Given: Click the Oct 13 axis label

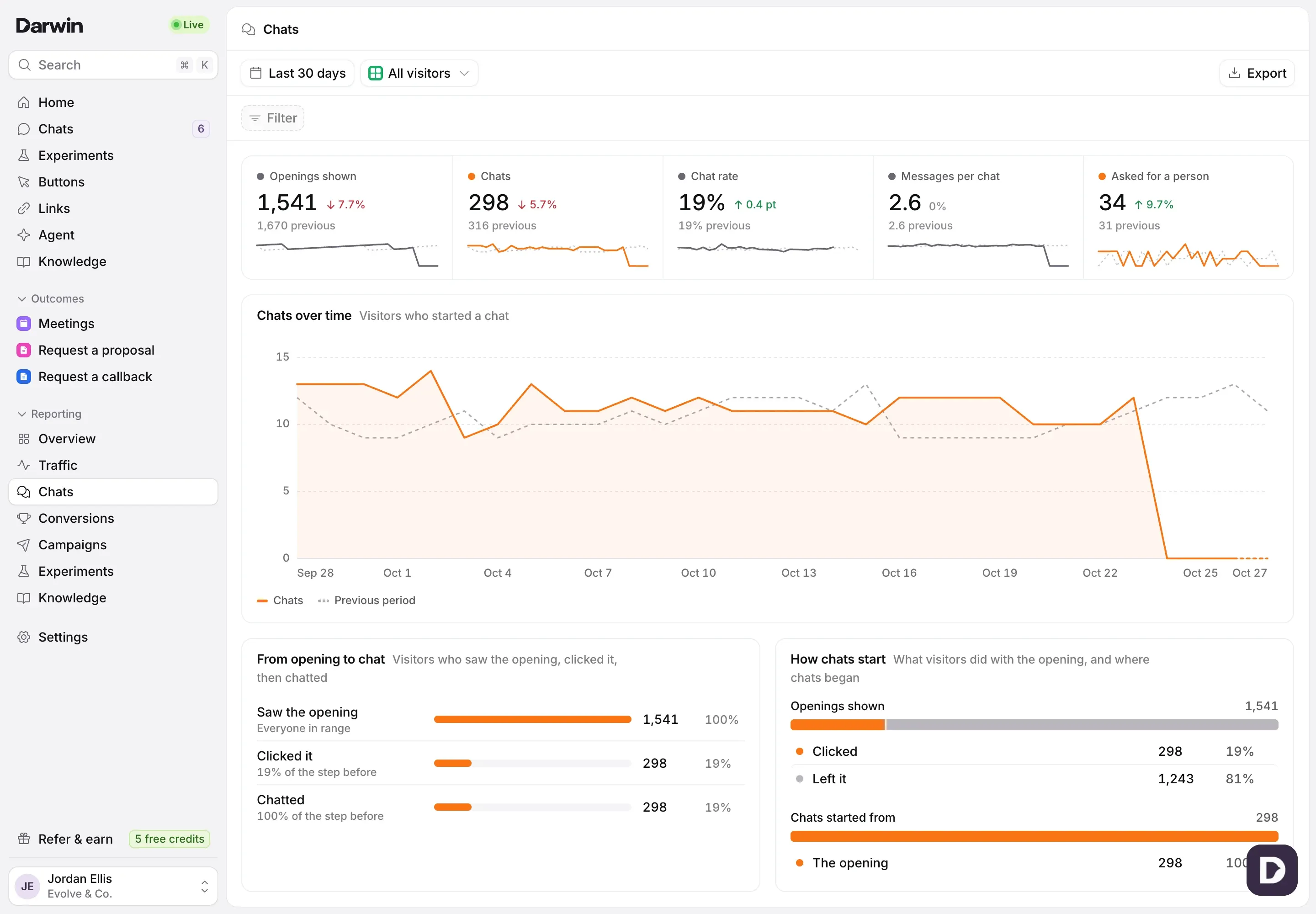Looking at the screenshot, I should [x=798, y=573].
